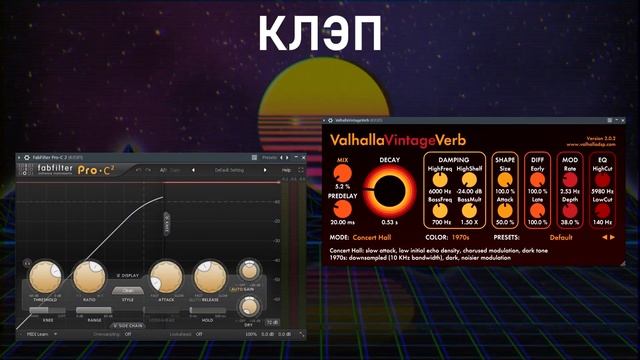Click the Dry gain knob in Pro-C 2
Image resolution: width=640 pixels, height=360 pixels.
[249, 307]
